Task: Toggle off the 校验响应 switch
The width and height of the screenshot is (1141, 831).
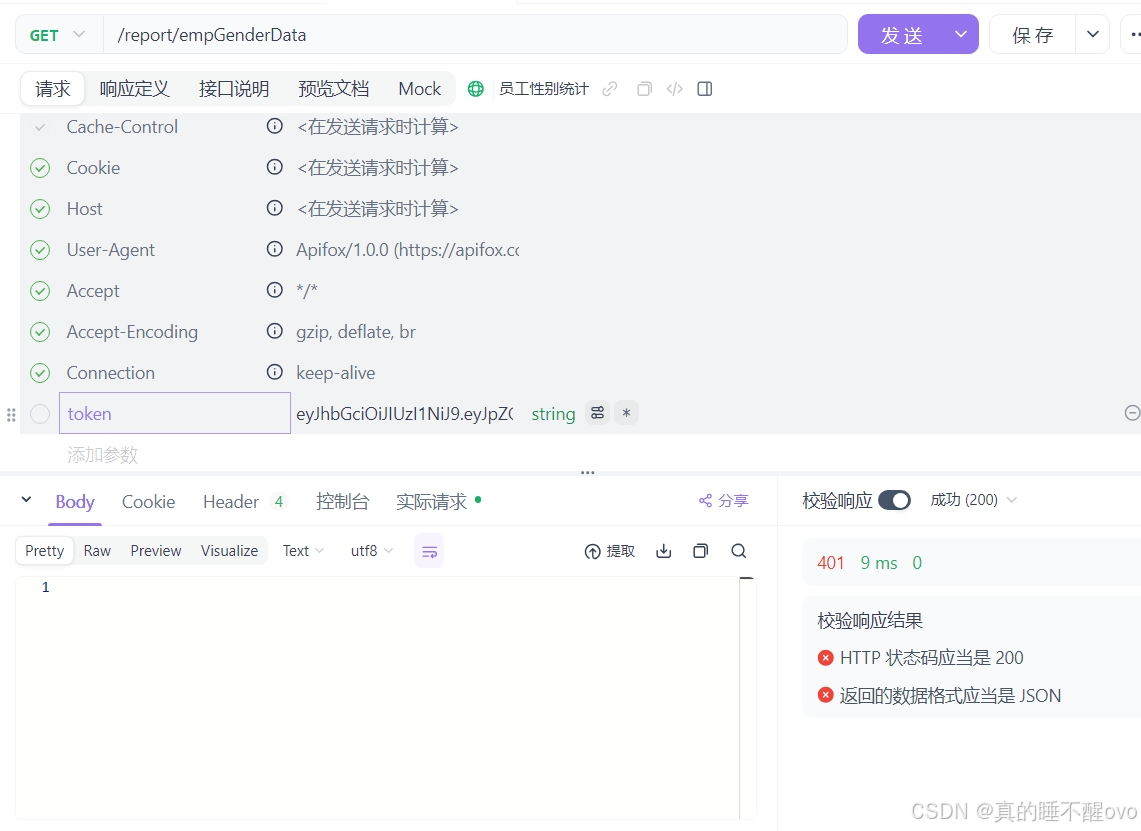Action: coord(895,500)
